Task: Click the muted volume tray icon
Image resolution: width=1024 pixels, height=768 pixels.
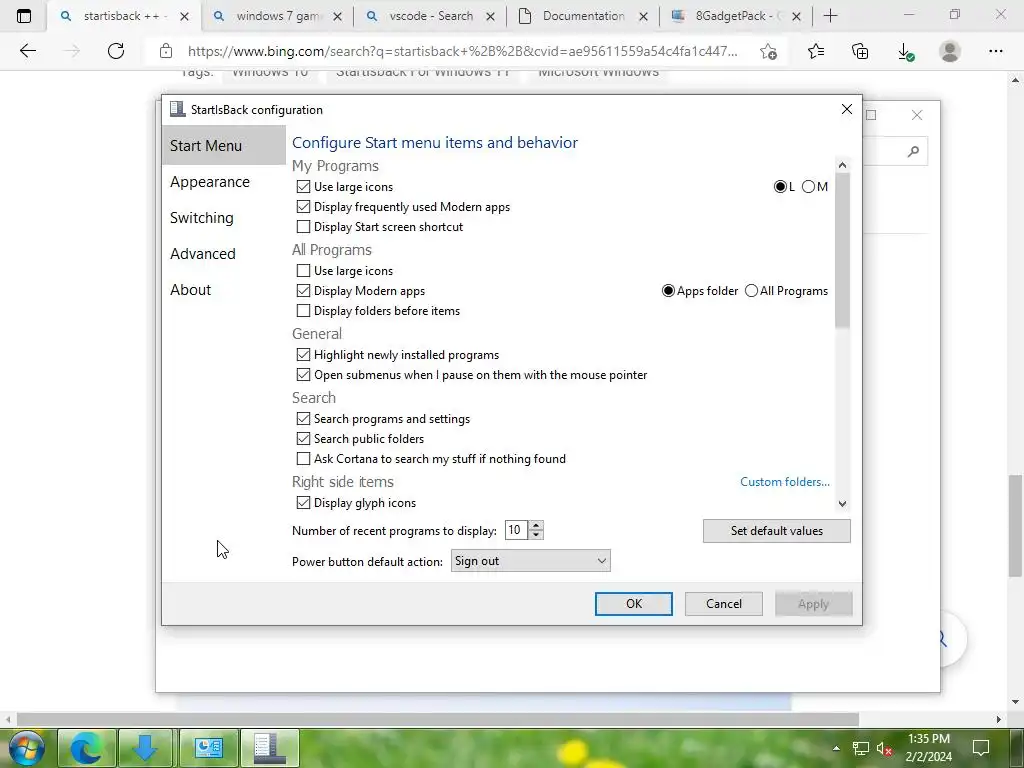Action: 884,748
